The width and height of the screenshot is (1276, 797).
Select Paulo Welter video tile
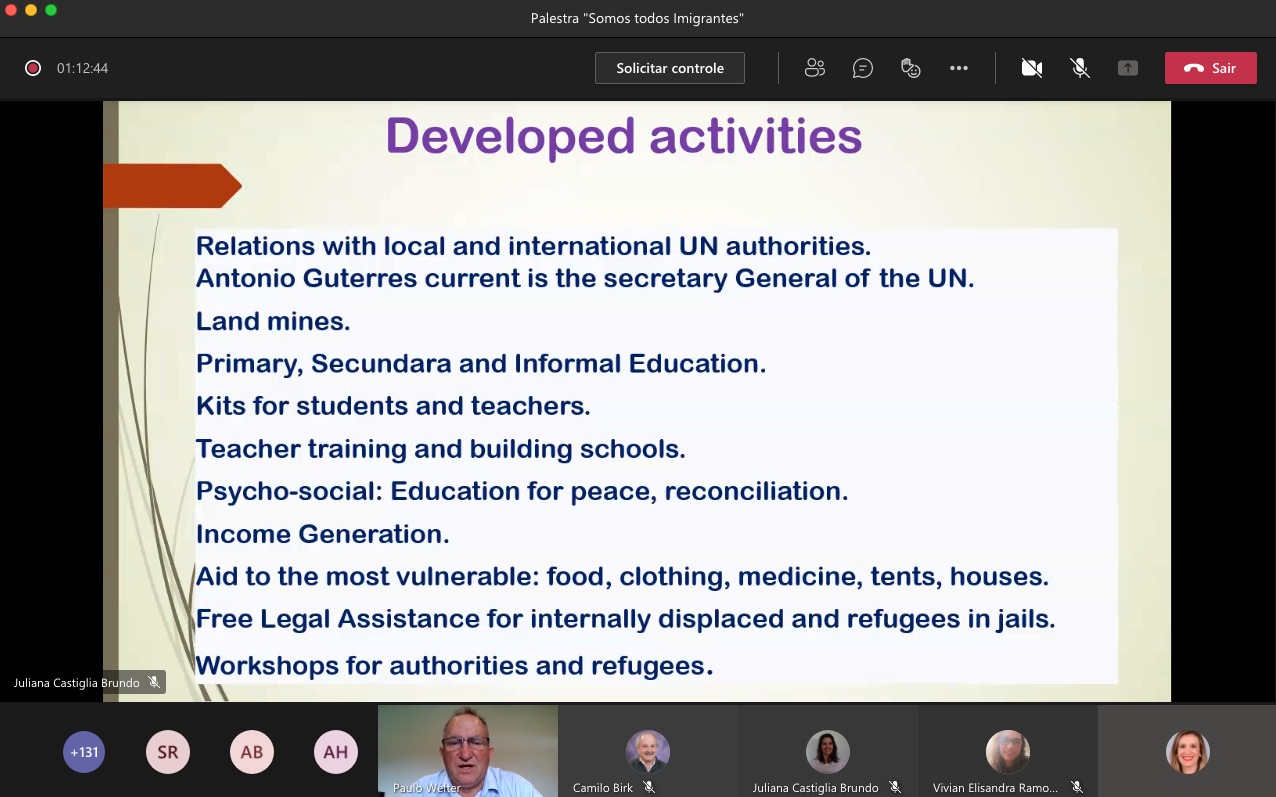468,751
